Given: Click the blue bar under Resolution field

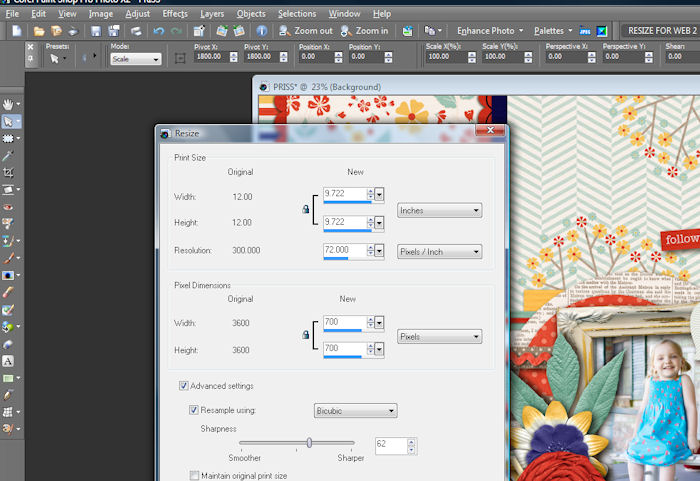Looking at the screenshot, I should pyautogui.click(x=336, y=259).
